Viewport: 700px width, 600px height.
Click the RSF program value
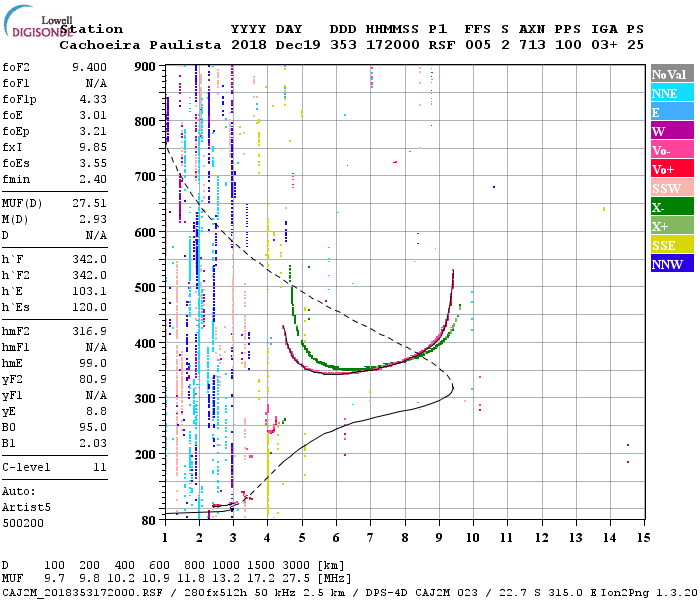[442, 46]
